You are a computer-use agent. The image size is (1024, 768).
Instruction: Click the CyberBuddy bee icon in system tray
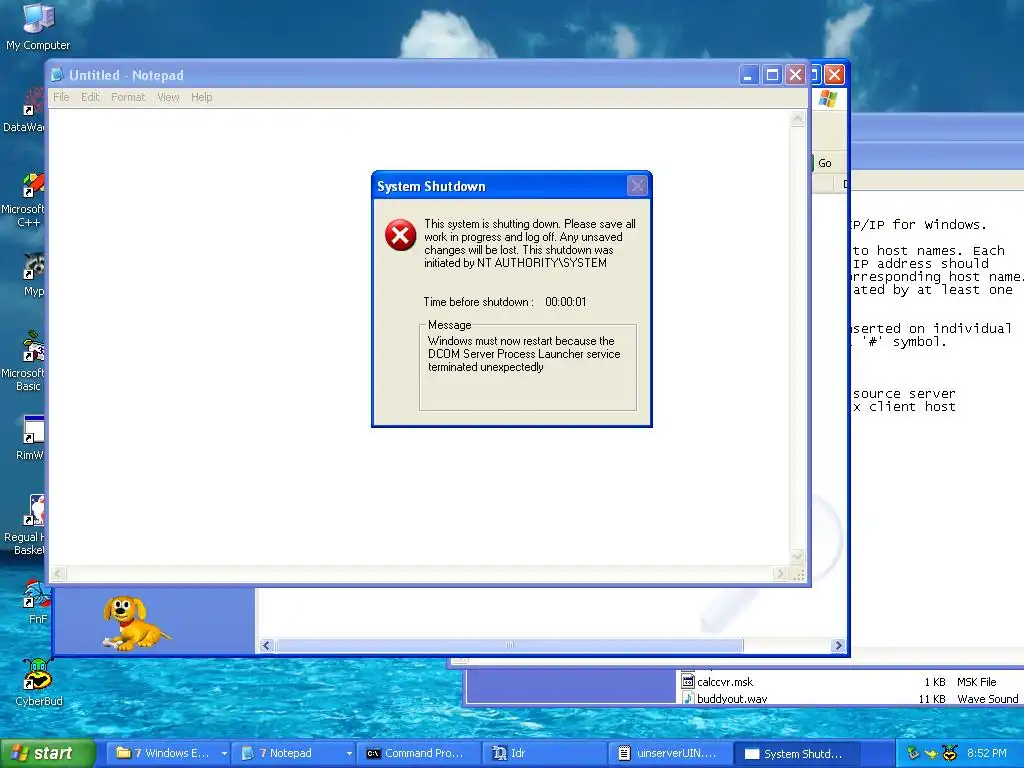(x=950, y=753)
